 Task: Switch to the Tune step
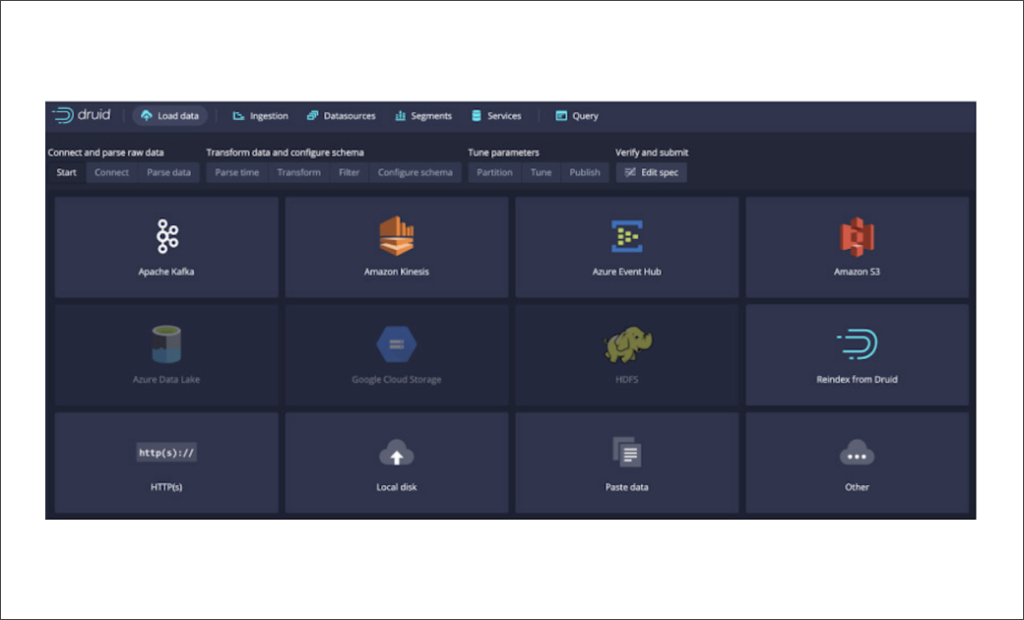(x=541, y=172)
